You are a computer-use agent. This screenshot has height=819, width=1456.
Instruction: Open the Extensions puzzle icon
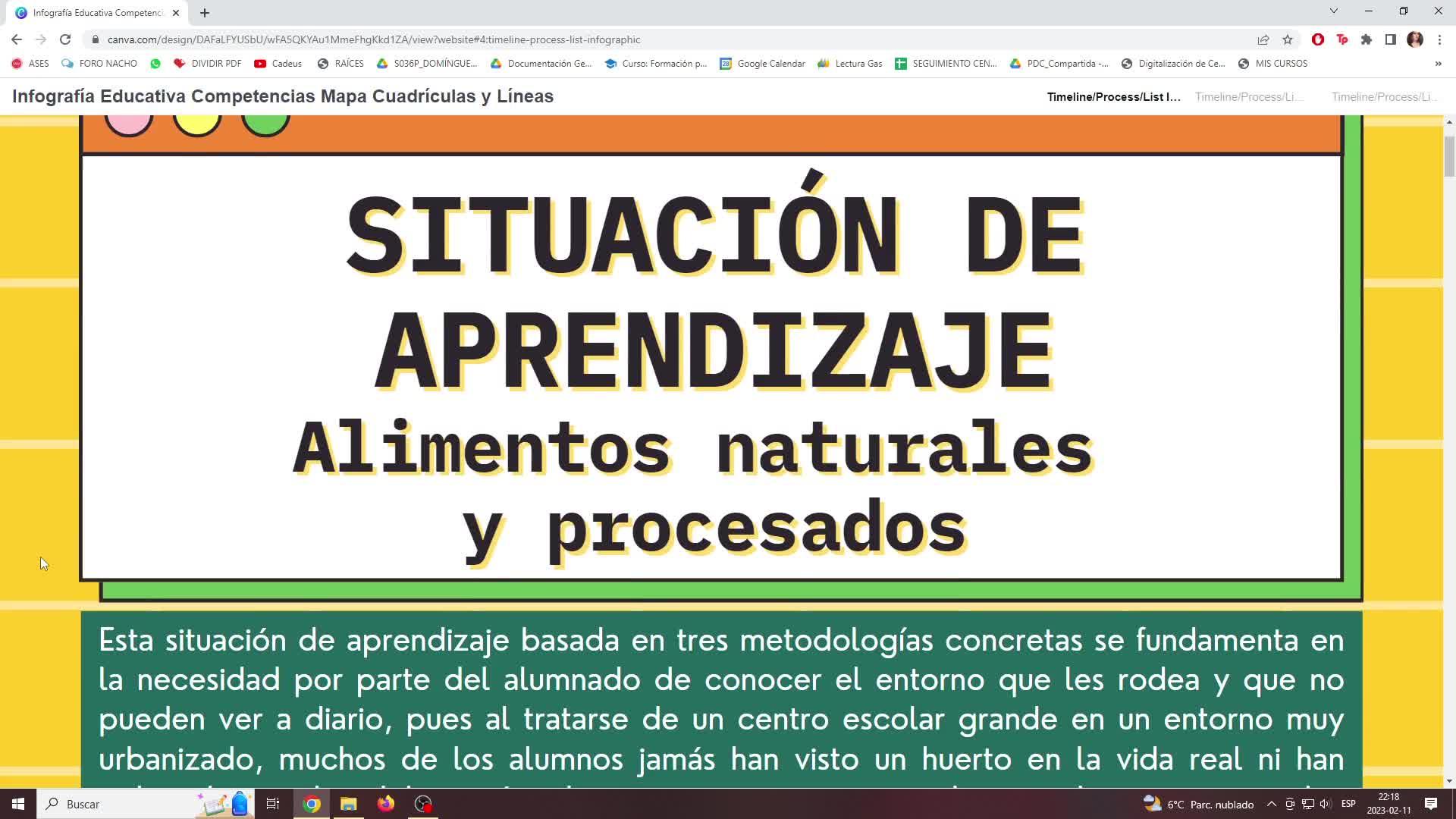1366,39
